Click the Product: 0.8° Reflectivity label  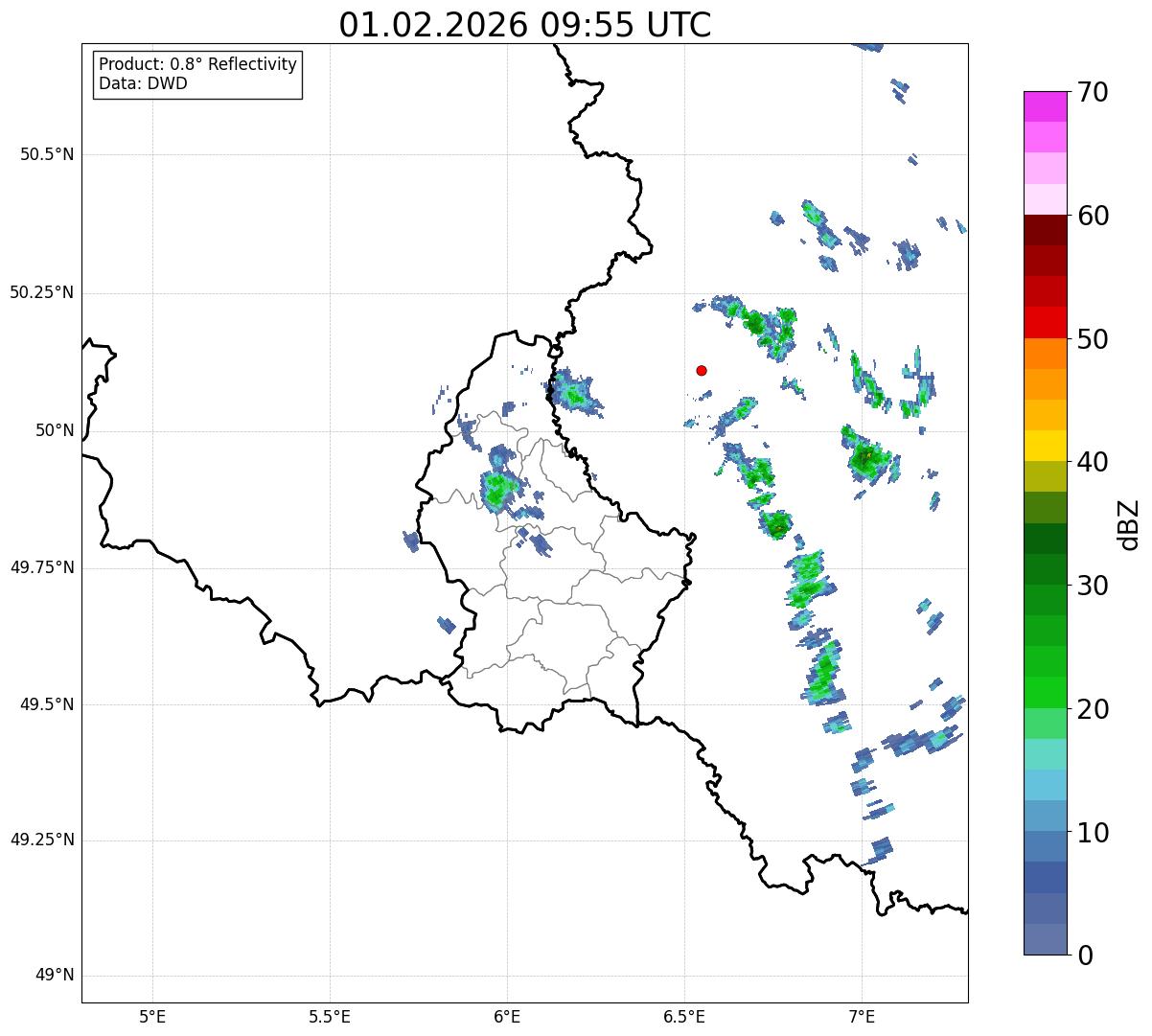pyautogui.click(x=198, y=64)
